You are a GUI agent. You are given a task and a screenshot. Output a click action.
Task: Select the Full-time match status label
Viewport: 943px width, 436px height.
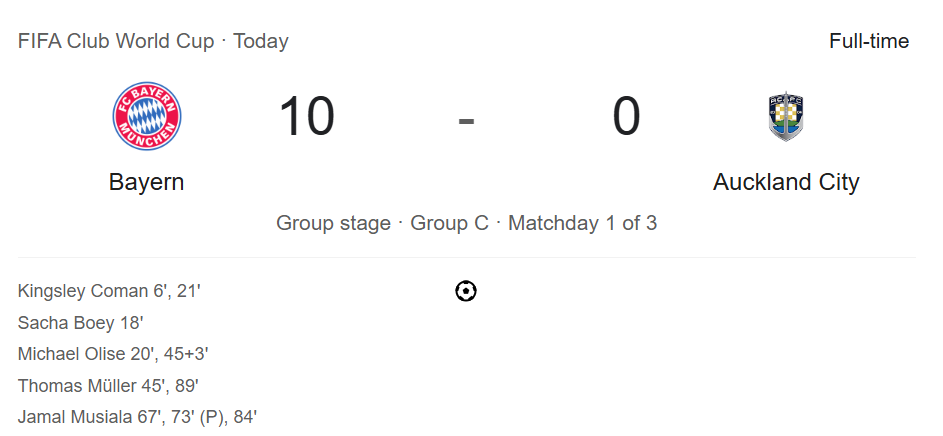869,41
